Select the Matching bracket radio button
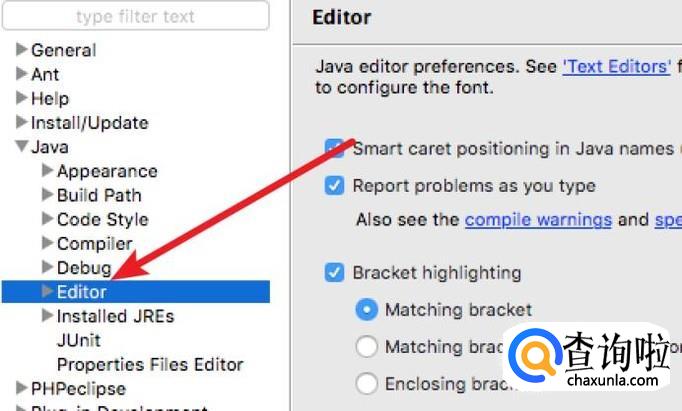Viewport: 682px width, 411px height. tap(367, 310)
